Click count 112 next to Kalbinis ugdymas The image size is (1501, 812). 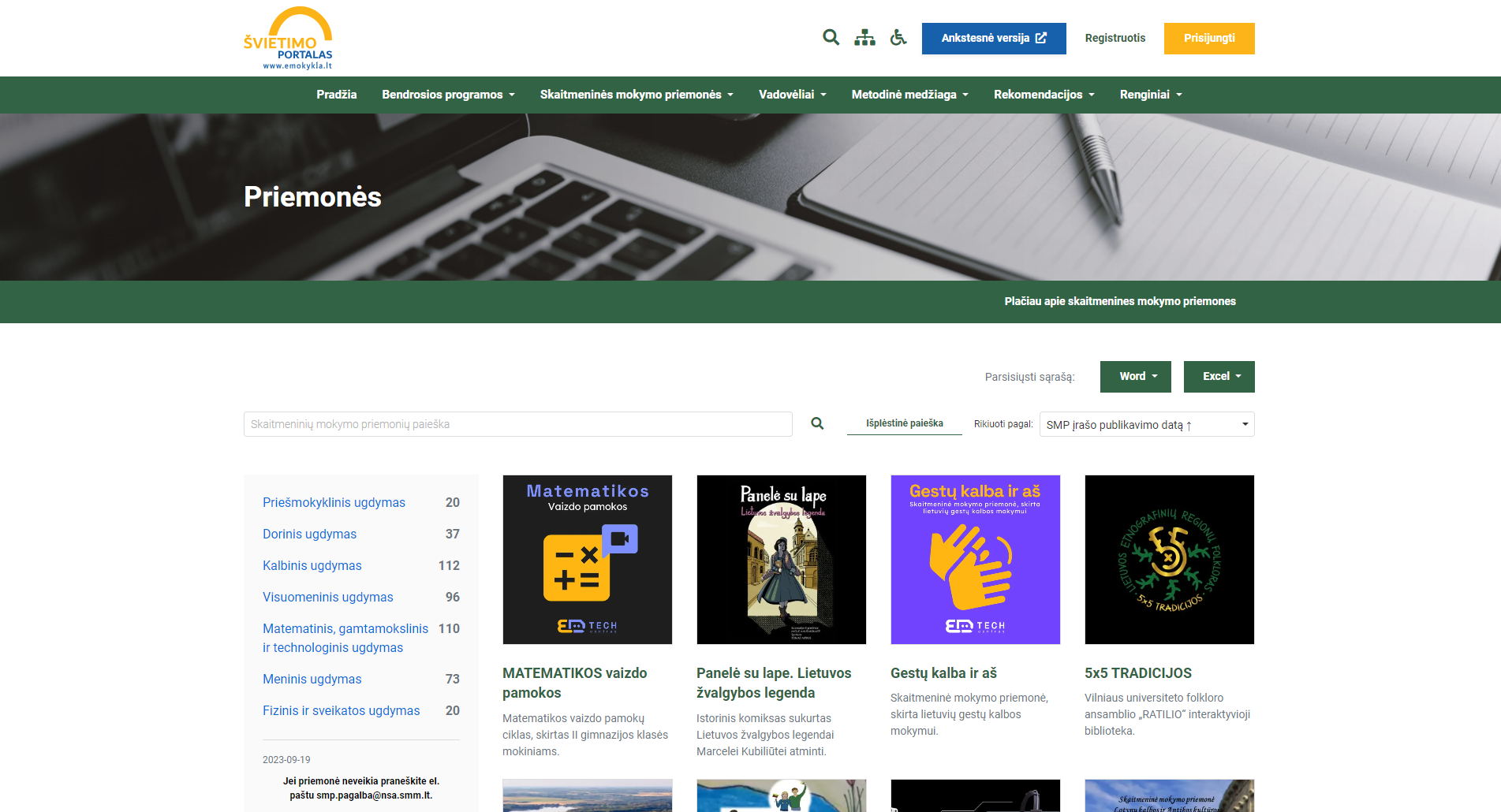(449, 566)
